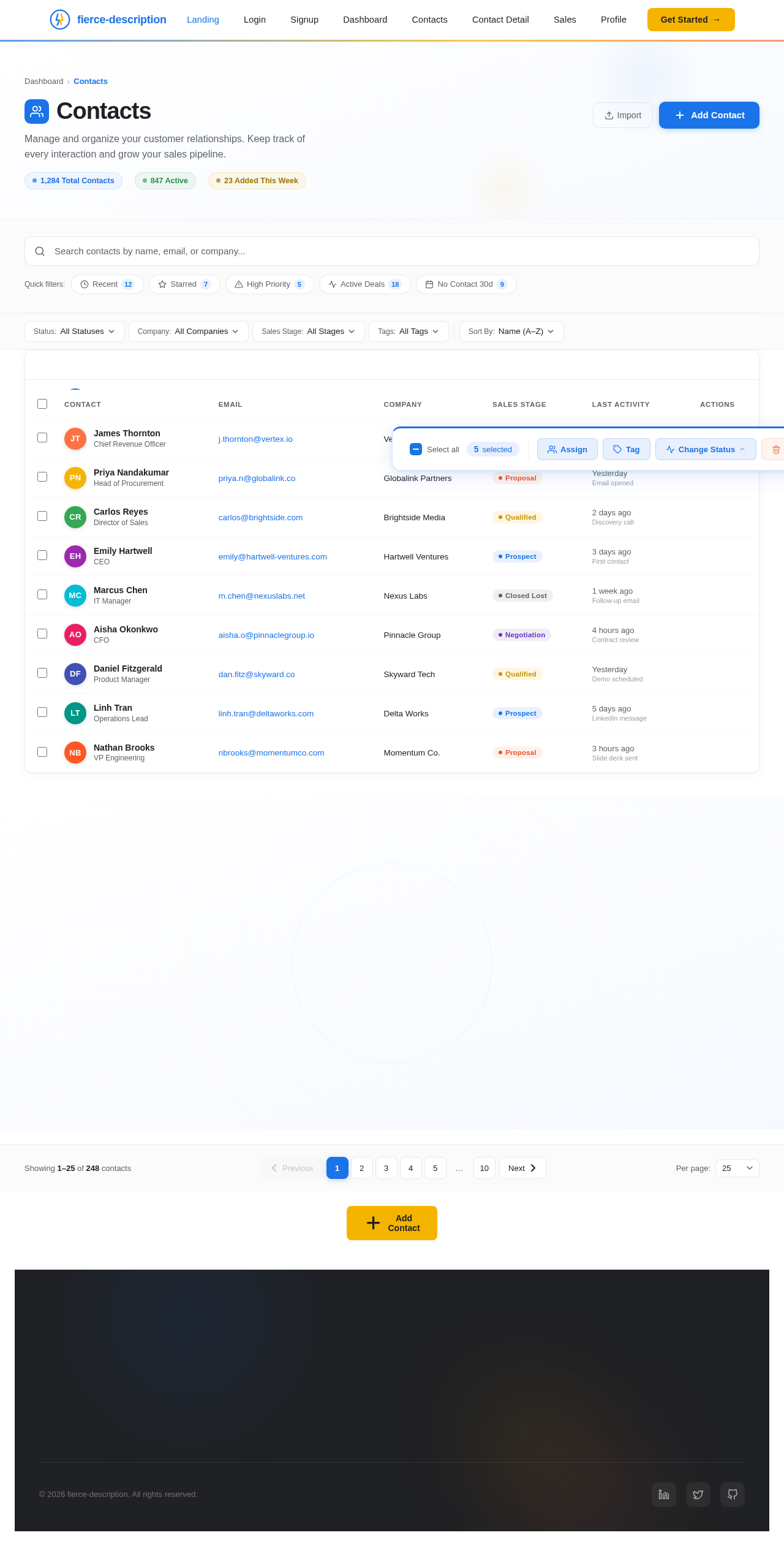
Task: Go to the Contact Detail nav item
Action: (x=500, y=20)
